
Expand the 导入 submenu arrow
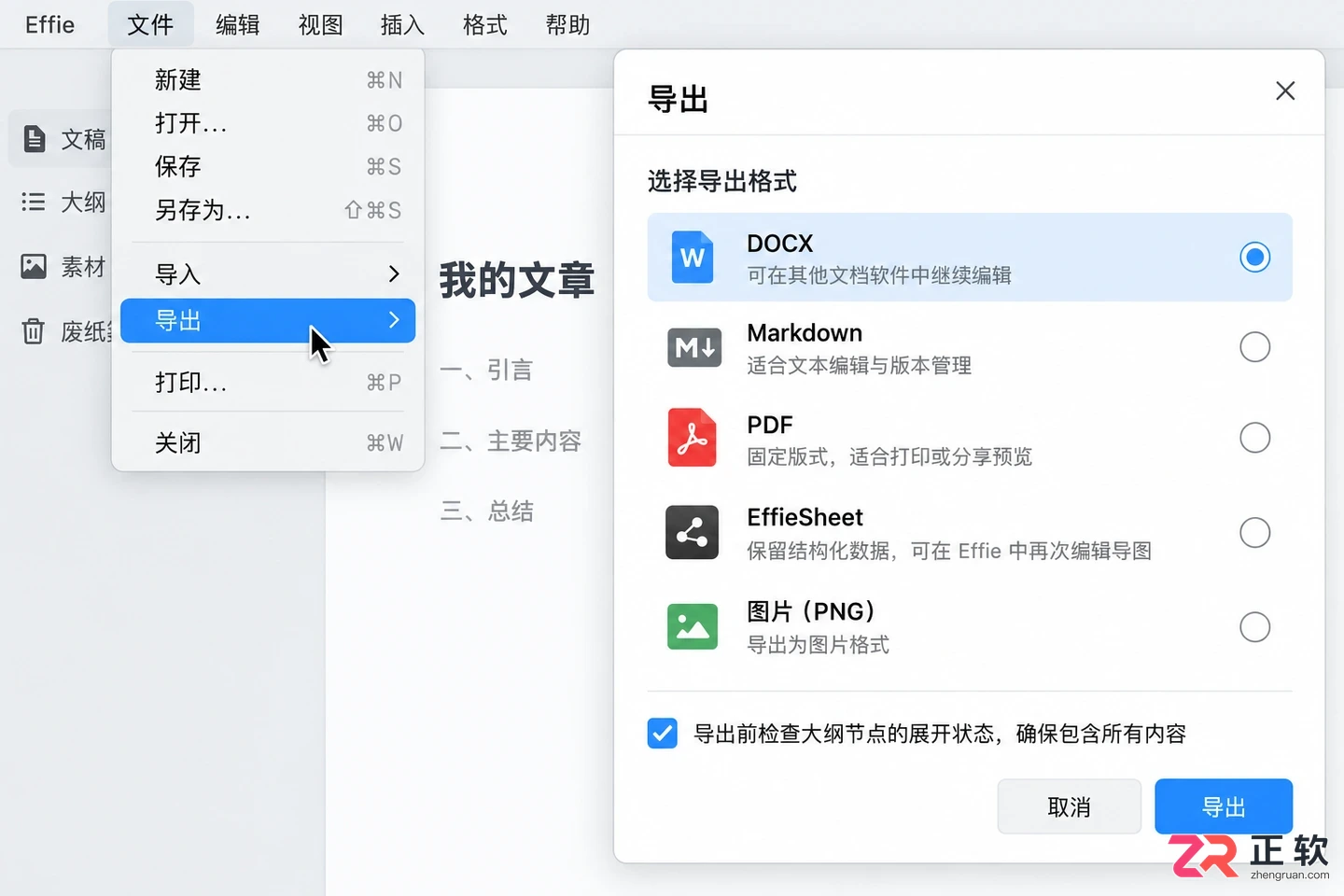tap(394, 273)
